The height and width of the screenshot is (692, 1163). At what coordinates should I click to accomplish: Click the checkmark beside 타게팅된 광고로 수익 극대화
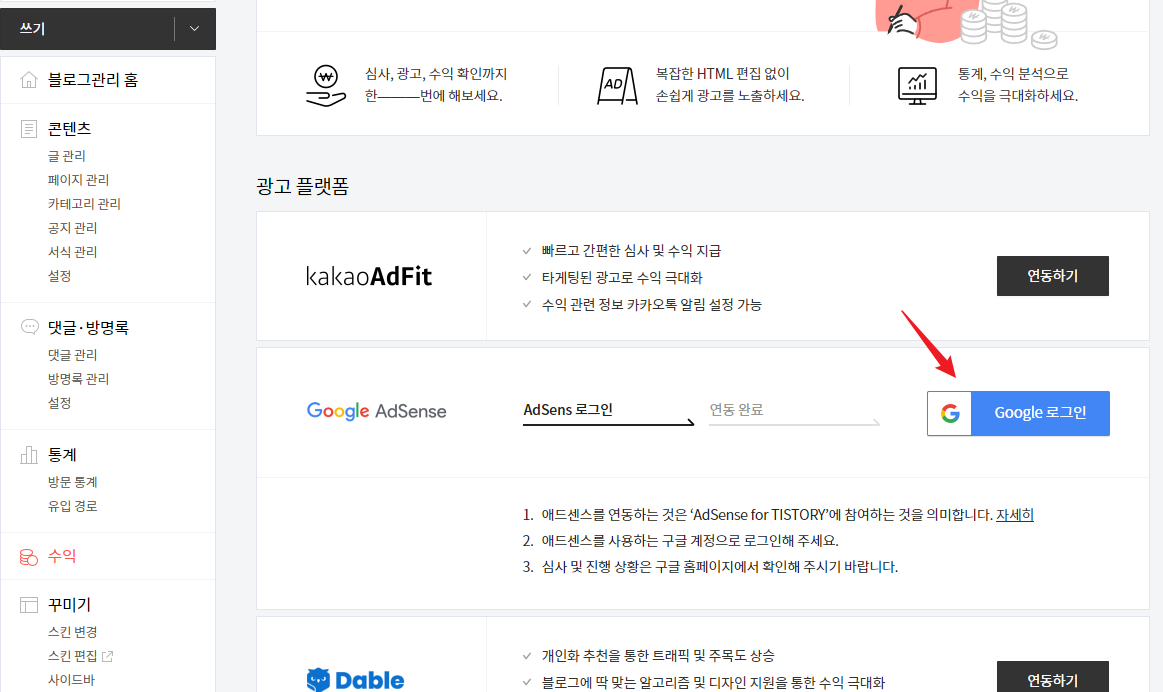(x=527, y=278)
